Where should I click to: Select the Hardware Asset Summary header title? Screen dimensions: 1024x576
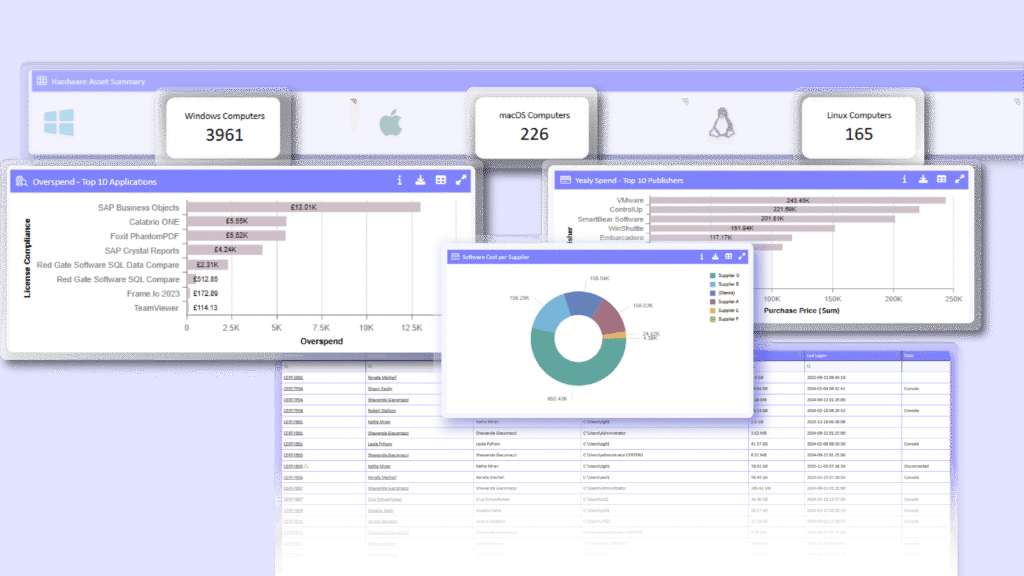tap(98, 82)
